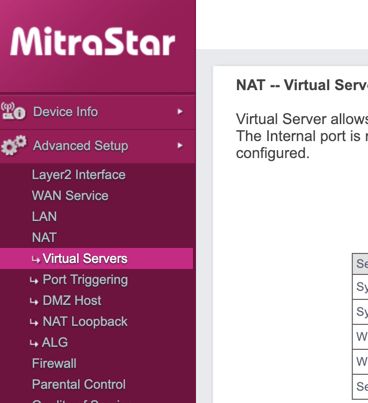Open the LAN settings page
This screenshot has width=368, height=403.
[x=44, y=217]
